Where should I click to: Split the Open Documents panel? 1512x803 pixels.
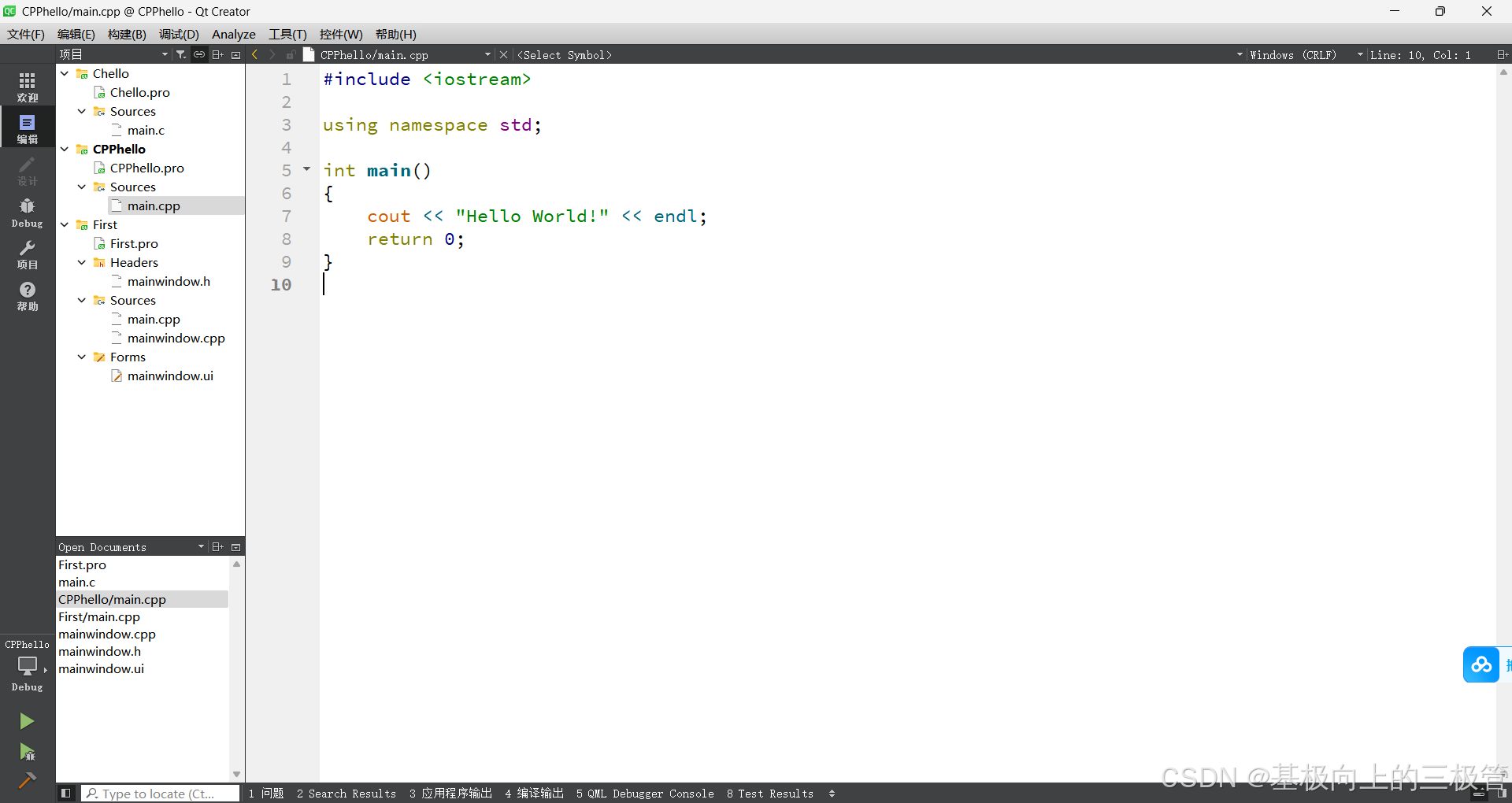coord(218,546)
